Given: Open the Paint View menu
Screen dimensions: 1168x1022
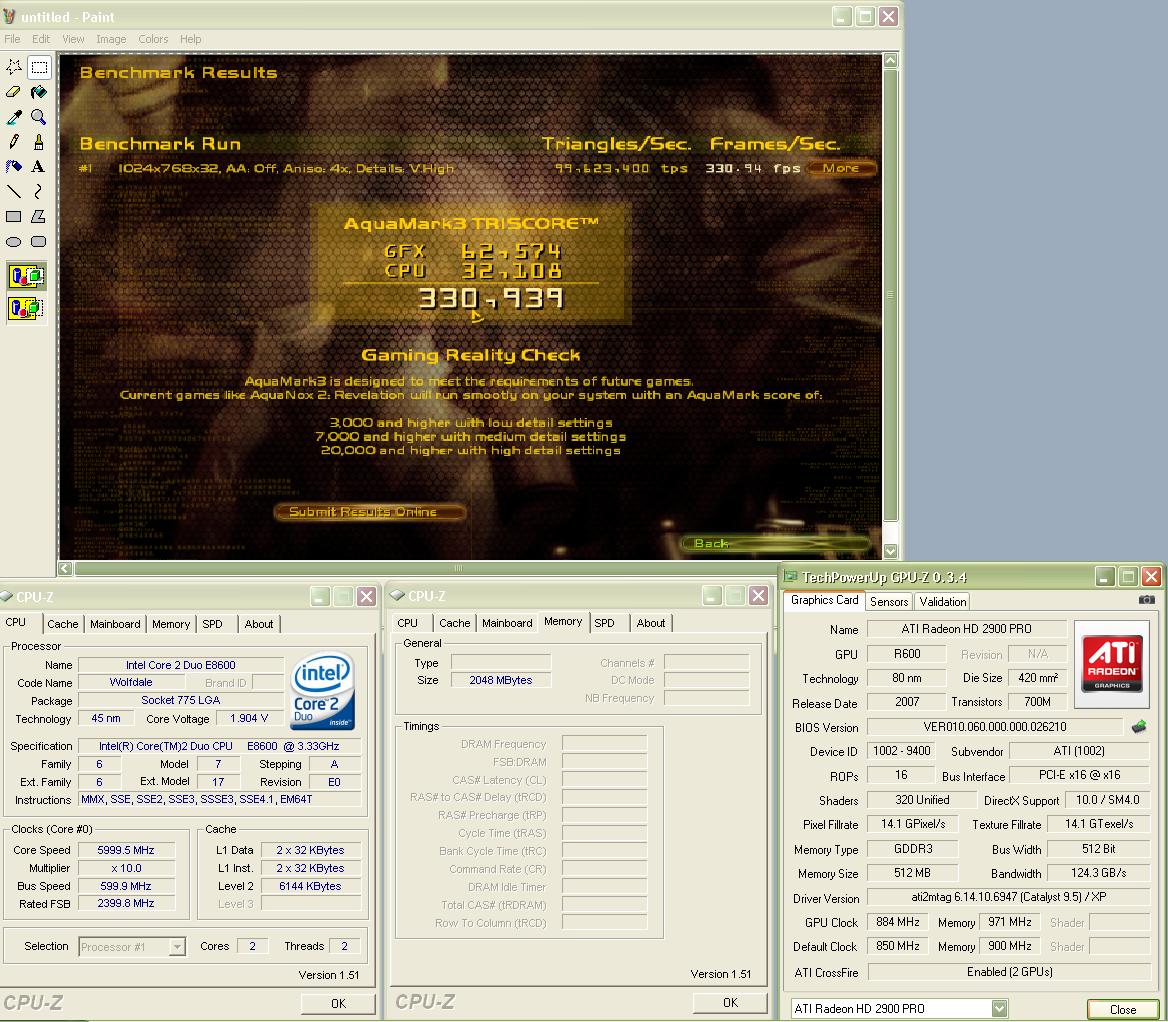Looking at the screenshot, I should tap(73, 39).
